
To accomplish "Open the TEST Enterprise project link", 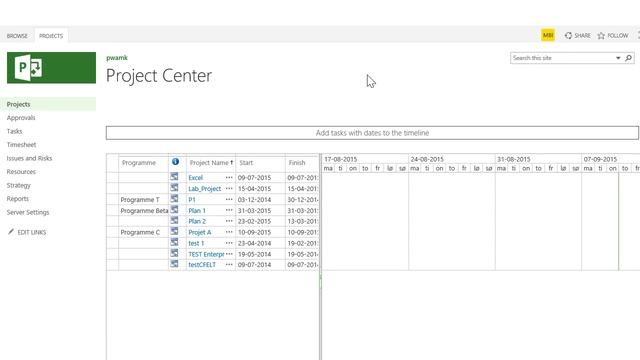I will point(206,254).
